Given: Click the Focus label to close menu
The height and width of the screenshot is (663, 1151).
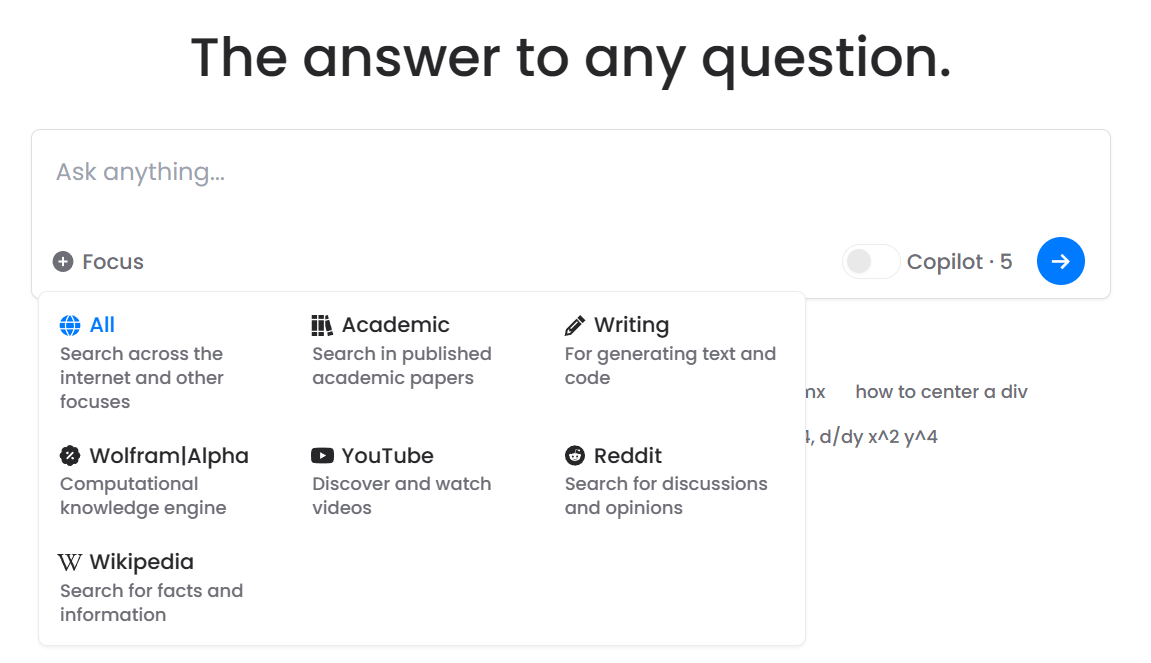Looking at the screenshot, I should pos(113,262).
